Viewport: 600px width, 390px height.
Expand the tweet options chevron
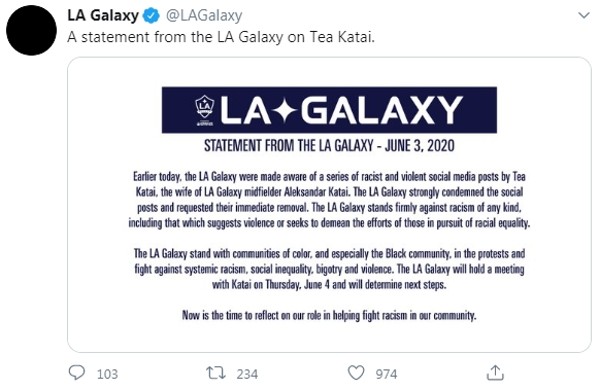click(x=584, y=15)
